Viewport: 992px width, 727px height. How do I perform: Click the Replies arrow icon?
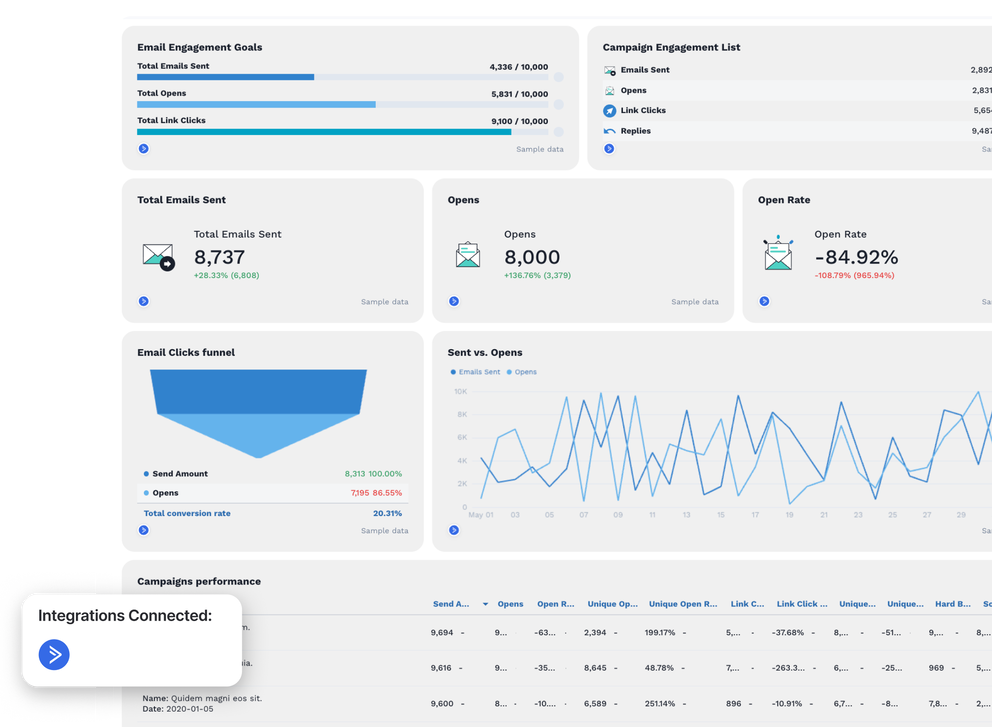(609, 131)
